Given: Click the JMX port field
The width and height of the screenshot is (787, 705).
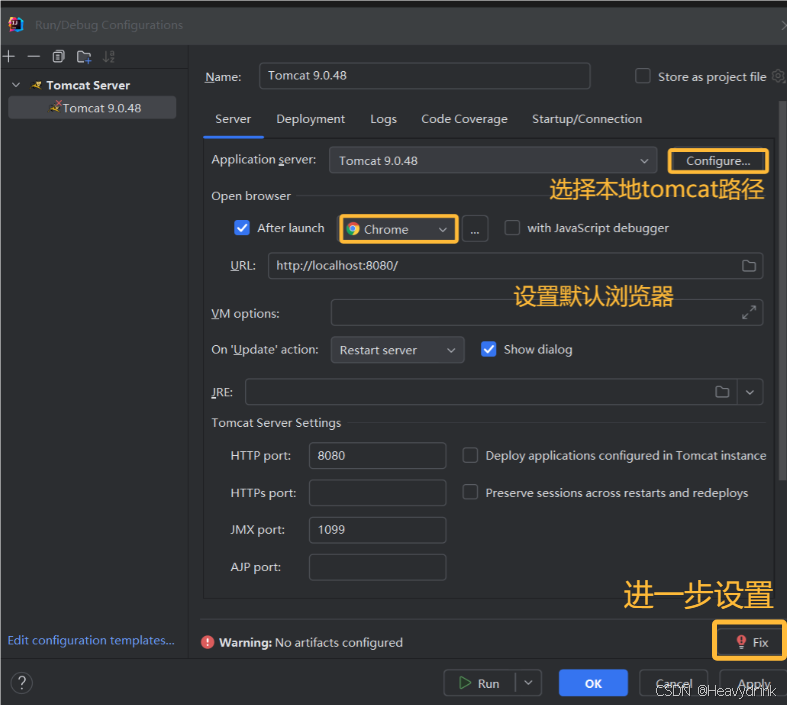Looking at the screenshot, I should (x=377, y=530).
